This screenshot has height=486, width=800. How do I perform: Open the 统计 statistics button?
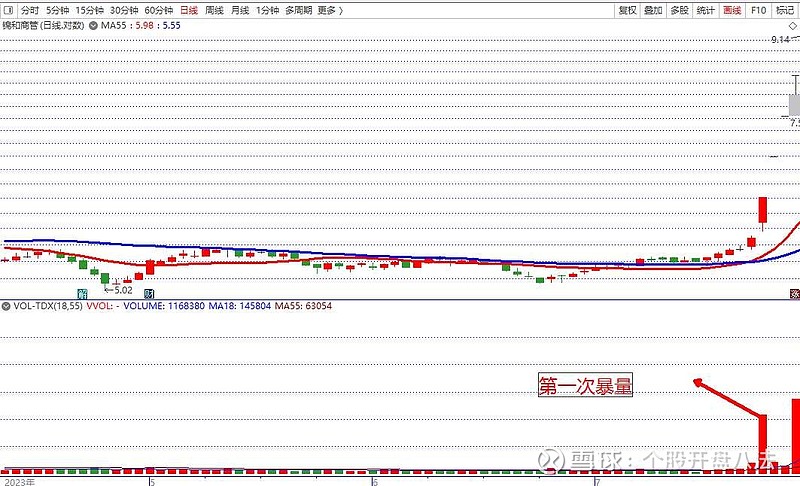(706, 10)
